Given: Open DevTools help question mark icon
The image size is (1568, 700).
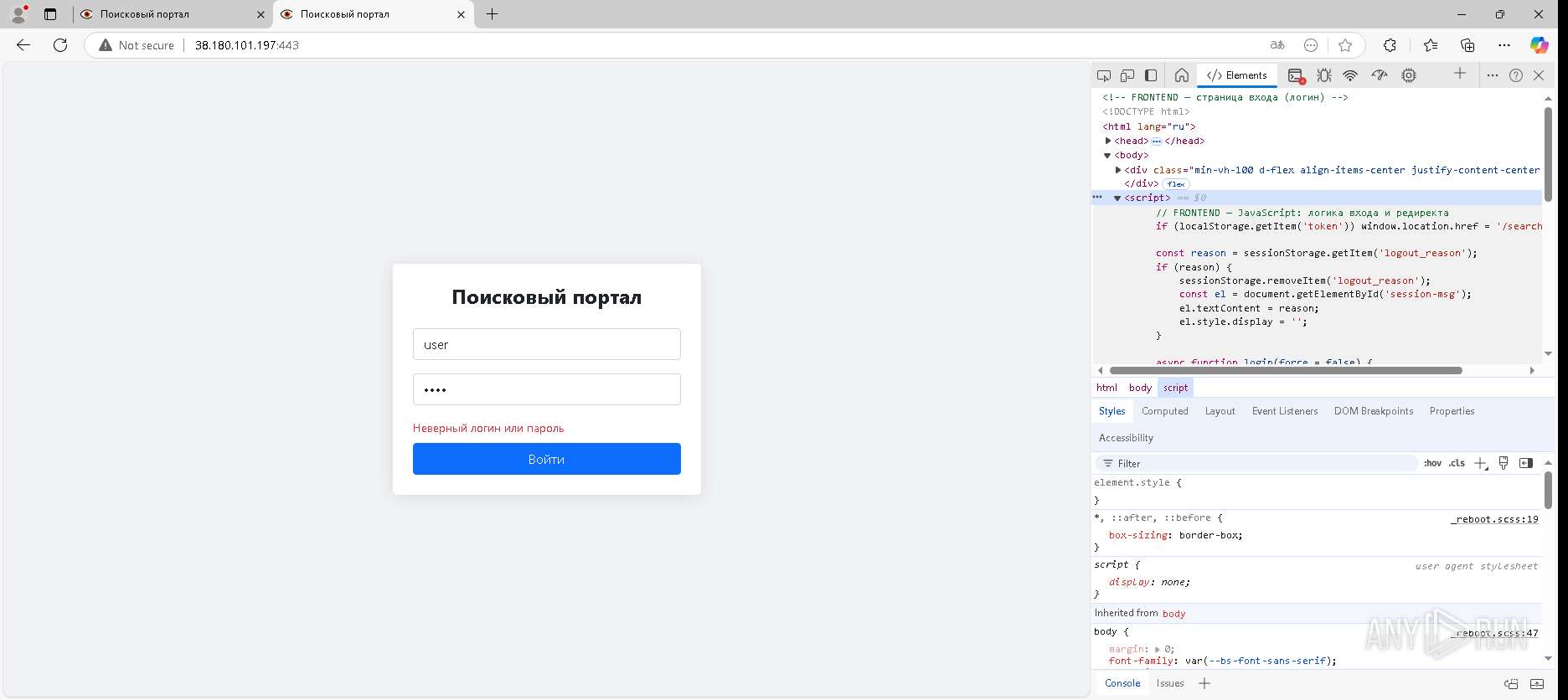Looking at the screenshot, I should tap(1516, 75).
